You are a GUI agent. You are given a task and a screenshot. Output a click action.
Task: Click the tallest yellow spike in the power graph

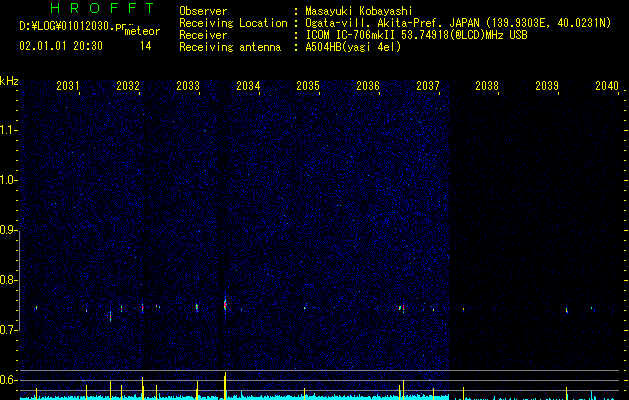click(x=225, y=385)
